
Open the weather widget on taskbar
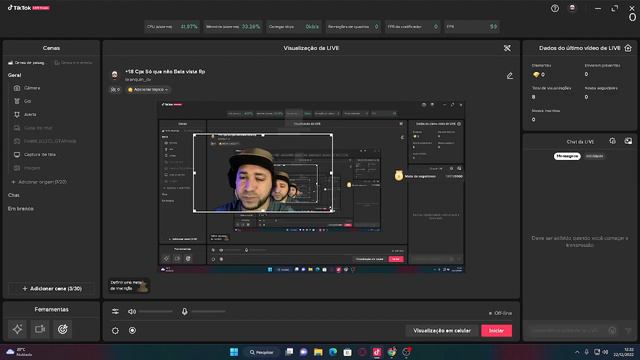(18, 352)
